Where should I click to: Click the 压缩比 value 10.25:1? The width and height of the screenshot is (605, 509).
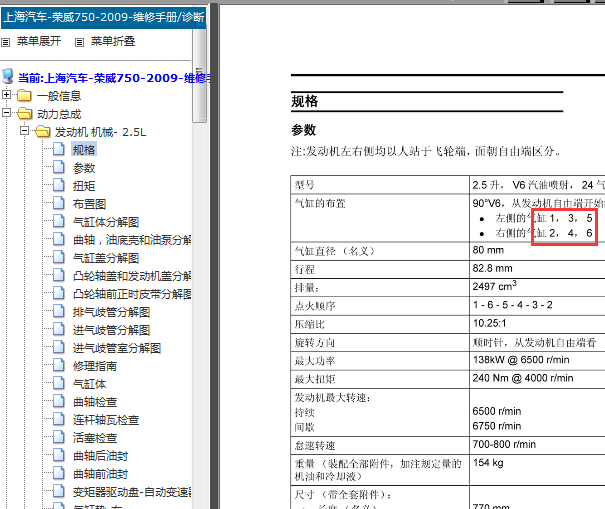[489, 323]
